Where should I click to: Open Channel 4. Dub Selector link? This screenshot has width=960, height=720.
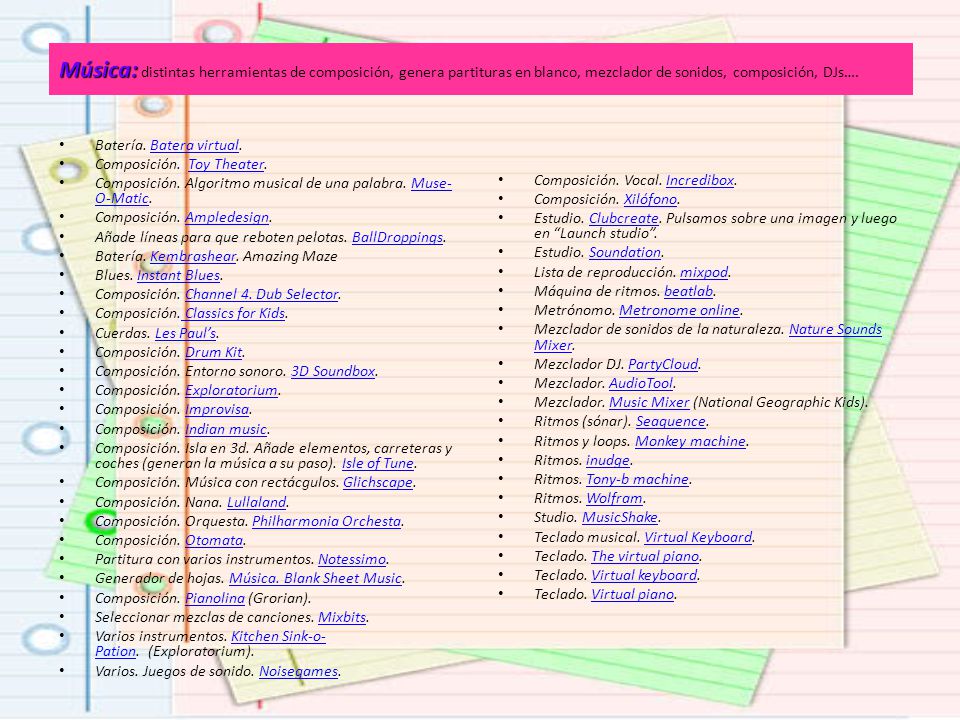point(262,294)
